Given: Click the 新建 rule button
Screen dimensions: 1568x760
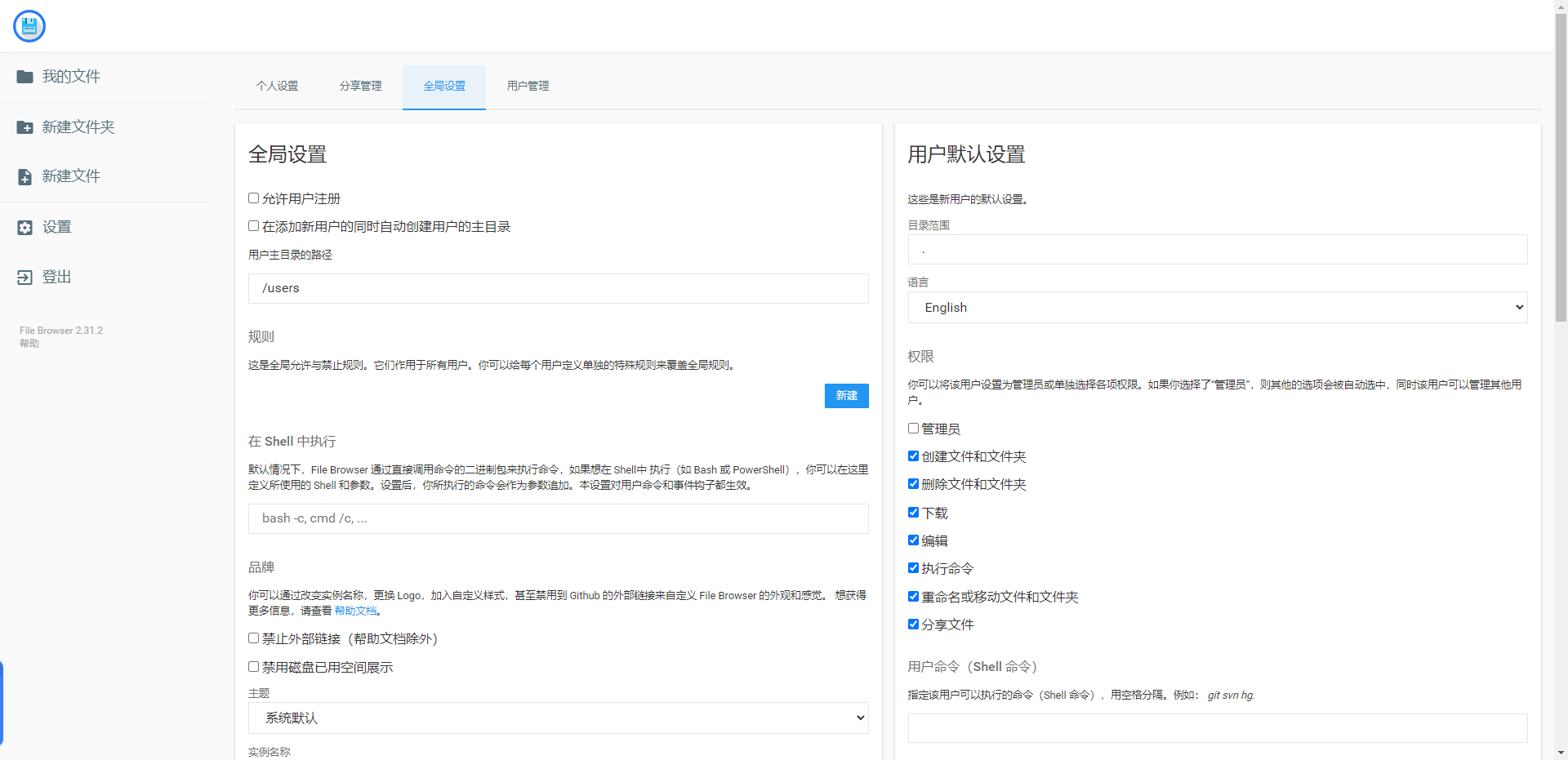Looking at the screenshot, I should click(846, 396).
